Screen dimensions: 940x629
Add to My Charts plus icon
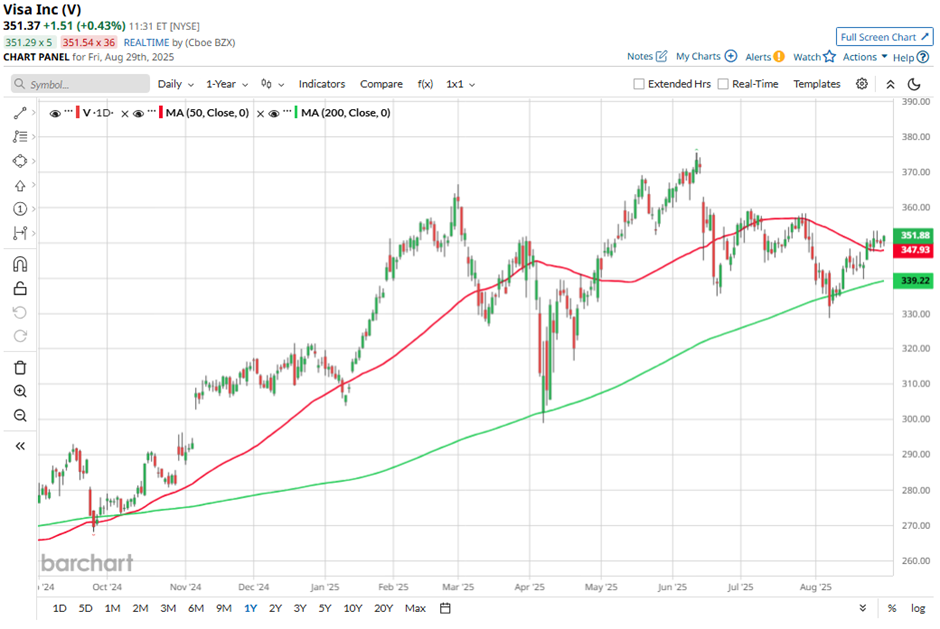(x=730, y=56)
